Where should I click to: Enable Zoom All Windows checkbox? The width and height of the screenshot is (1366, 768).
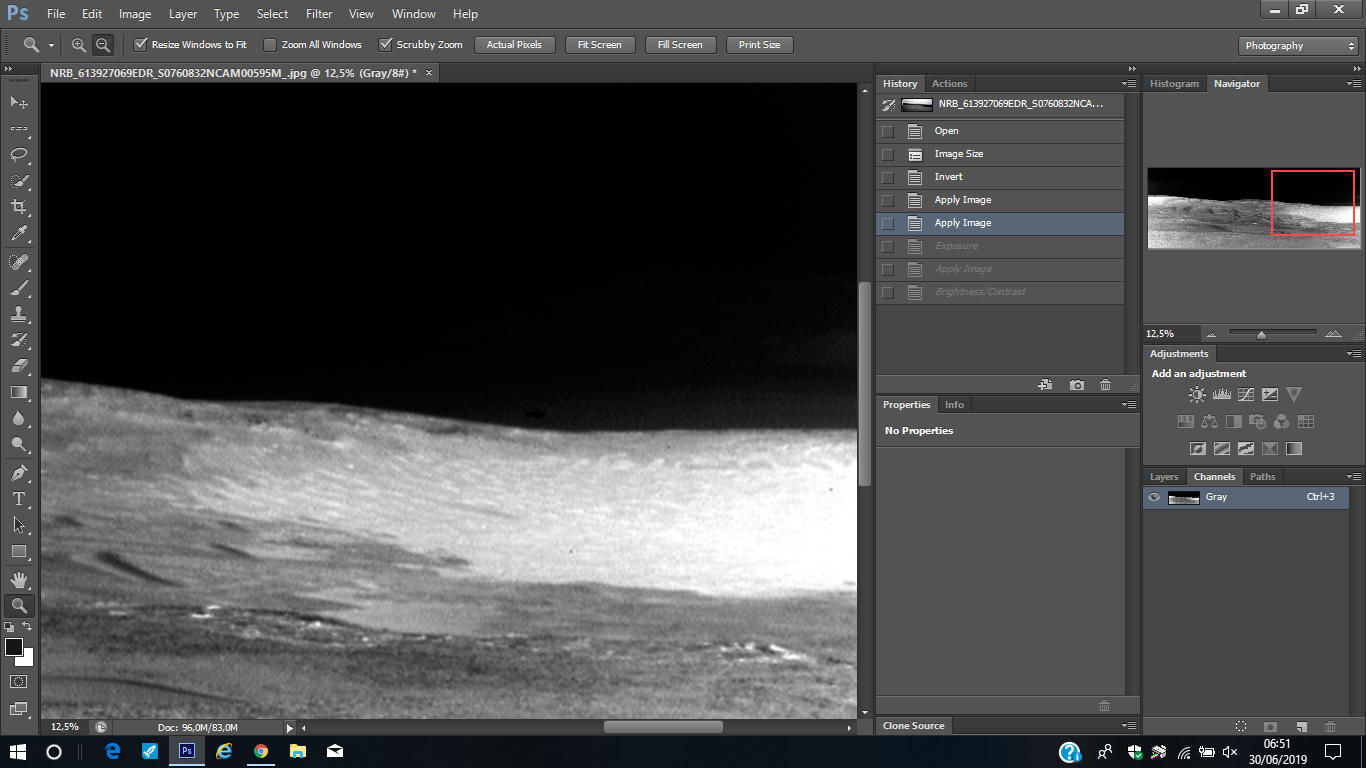pyautogui.click(x=270, y=45)
